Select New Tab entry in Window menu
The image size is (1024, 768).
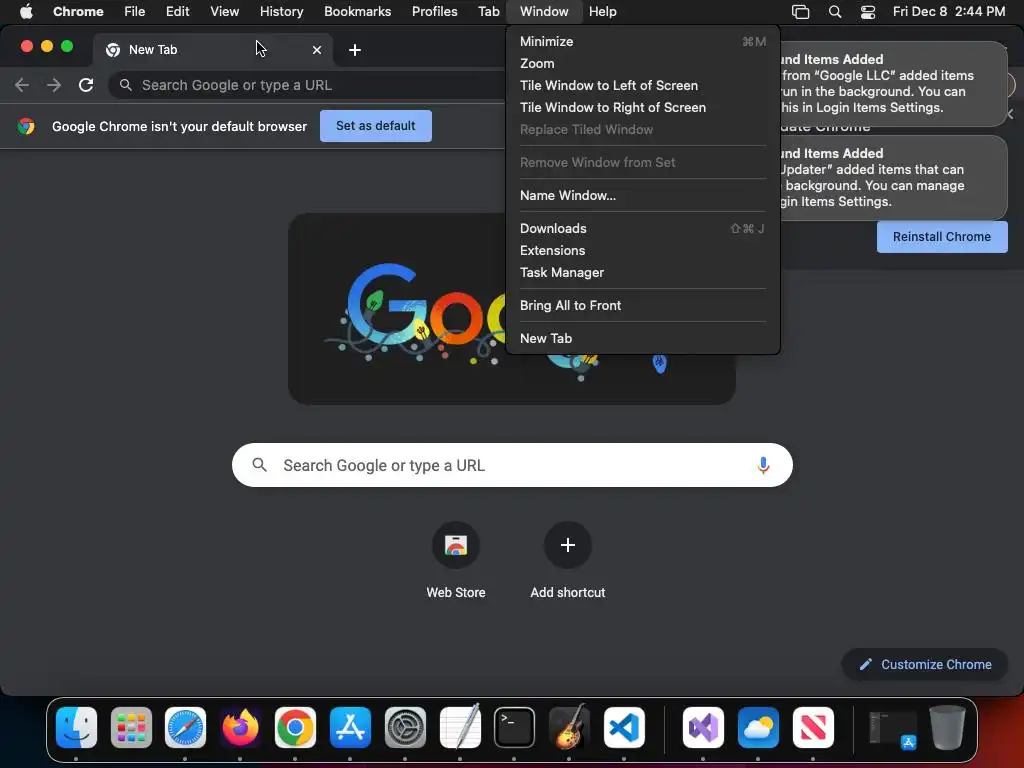click(643, 338)
